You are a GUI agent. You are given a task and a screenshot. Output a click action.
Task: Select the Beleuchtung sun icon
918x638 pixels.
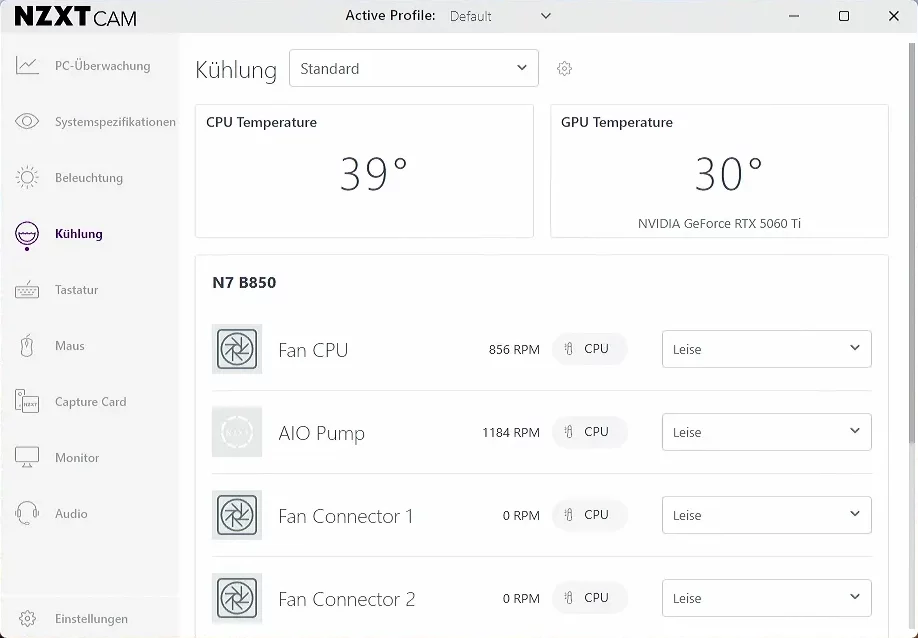[27, 178]
